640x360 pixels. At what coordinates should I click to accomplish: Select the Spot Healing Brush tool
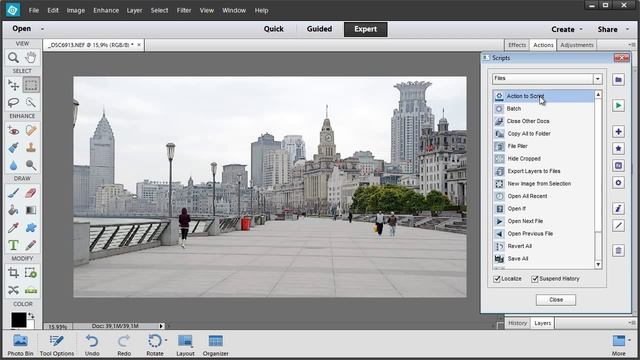coord(31,131)
